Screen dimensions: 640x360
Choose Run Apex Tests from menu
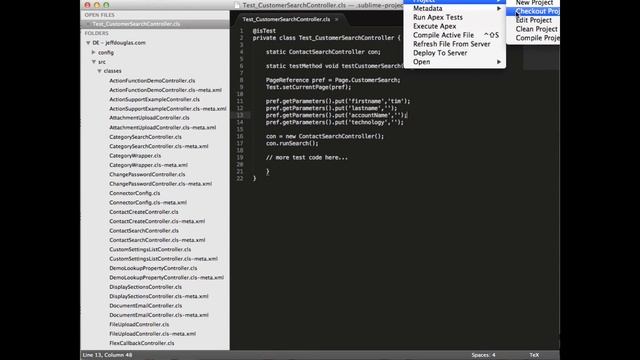454,18
